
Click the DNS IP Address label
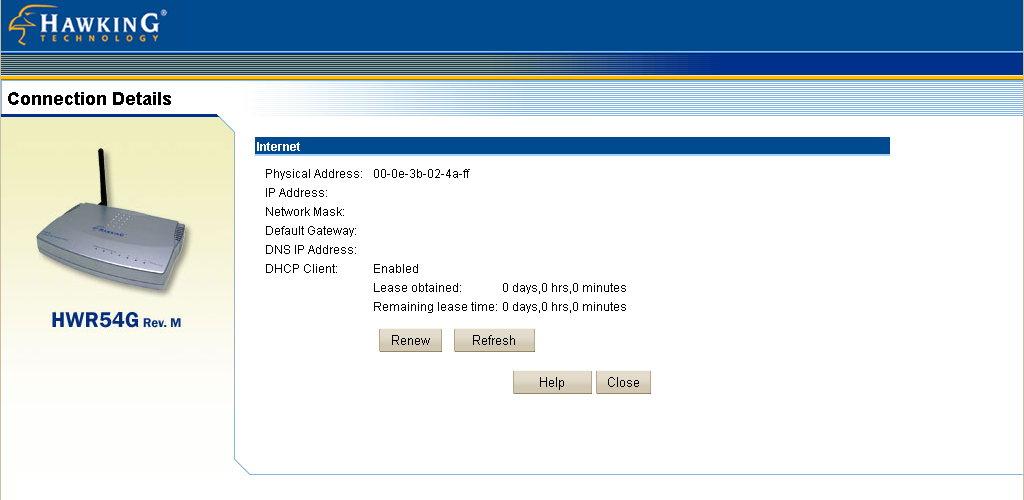310,249
